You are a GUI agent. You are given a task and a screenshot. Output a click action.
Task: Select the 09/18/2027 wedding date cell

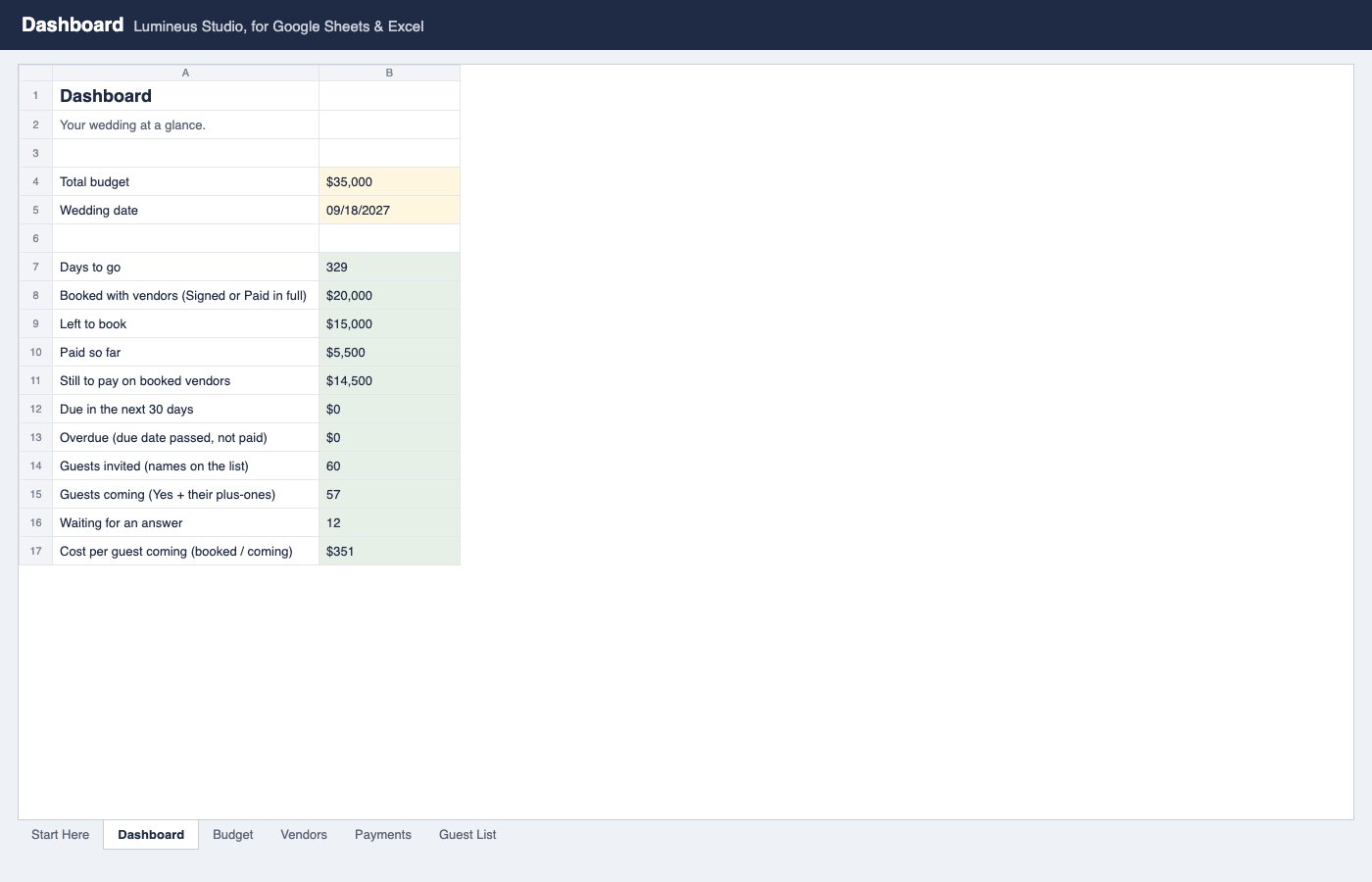[x=389, y=210]
